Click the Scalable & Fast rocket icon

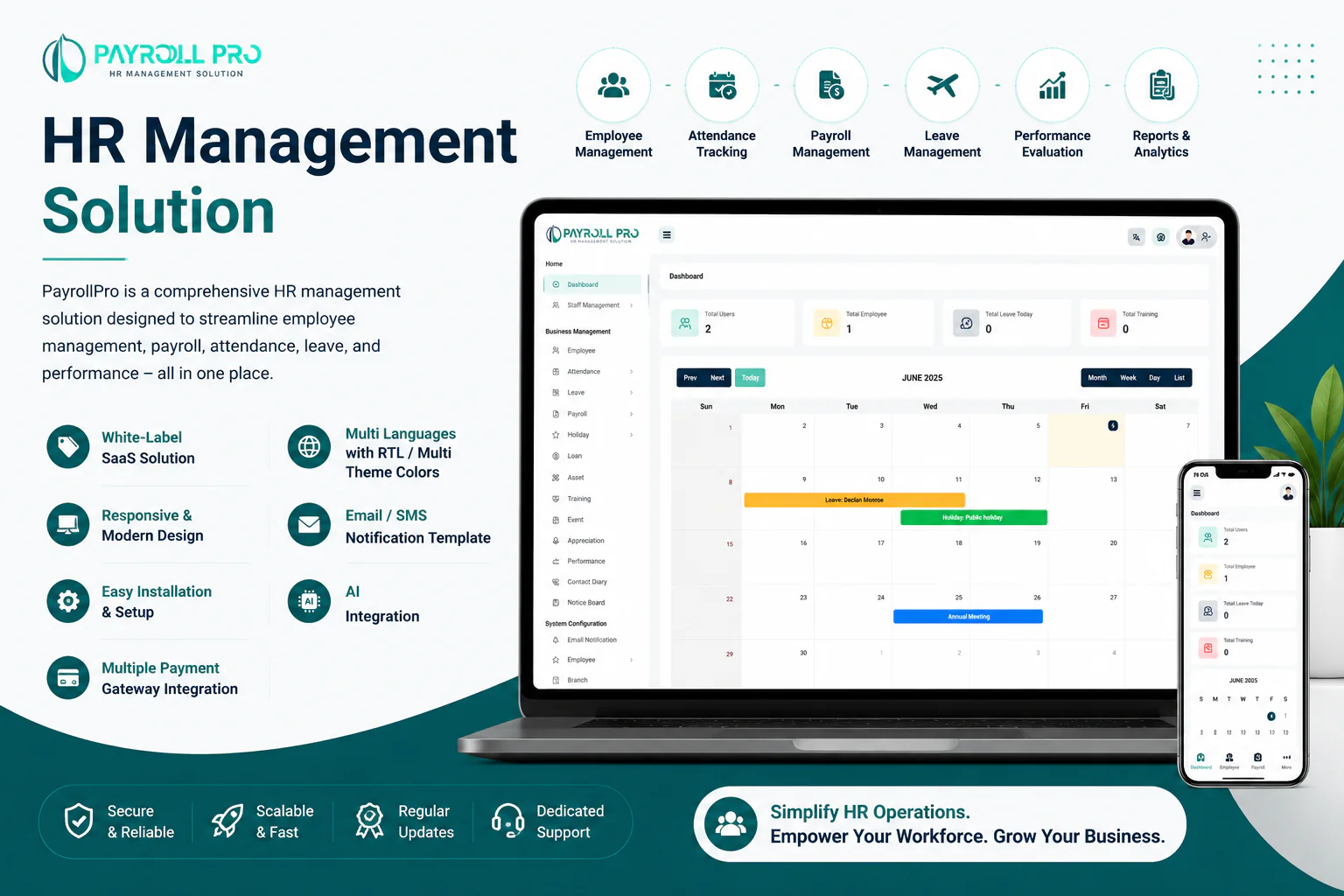point(227,821)
